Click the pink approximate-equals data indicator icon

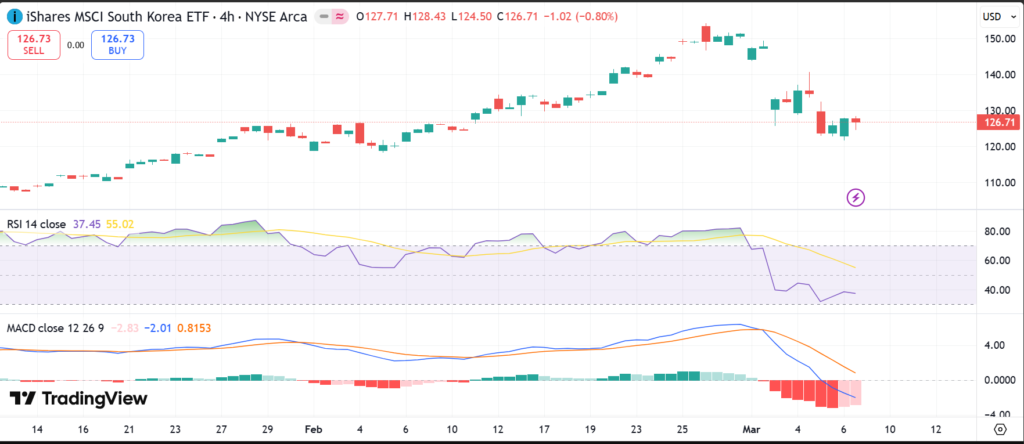coord(341,17)
